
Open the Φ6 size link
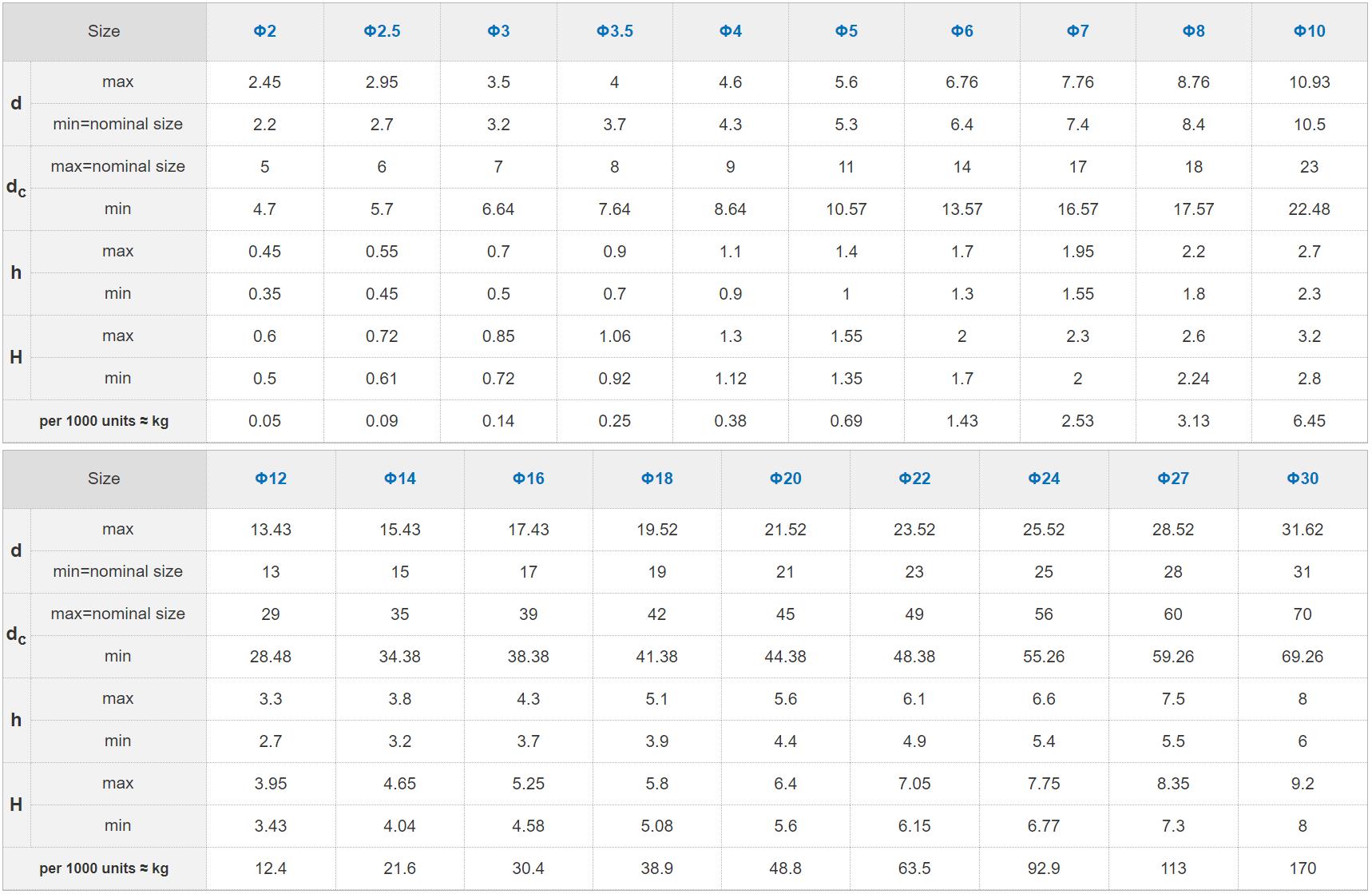tap(962, 31)
